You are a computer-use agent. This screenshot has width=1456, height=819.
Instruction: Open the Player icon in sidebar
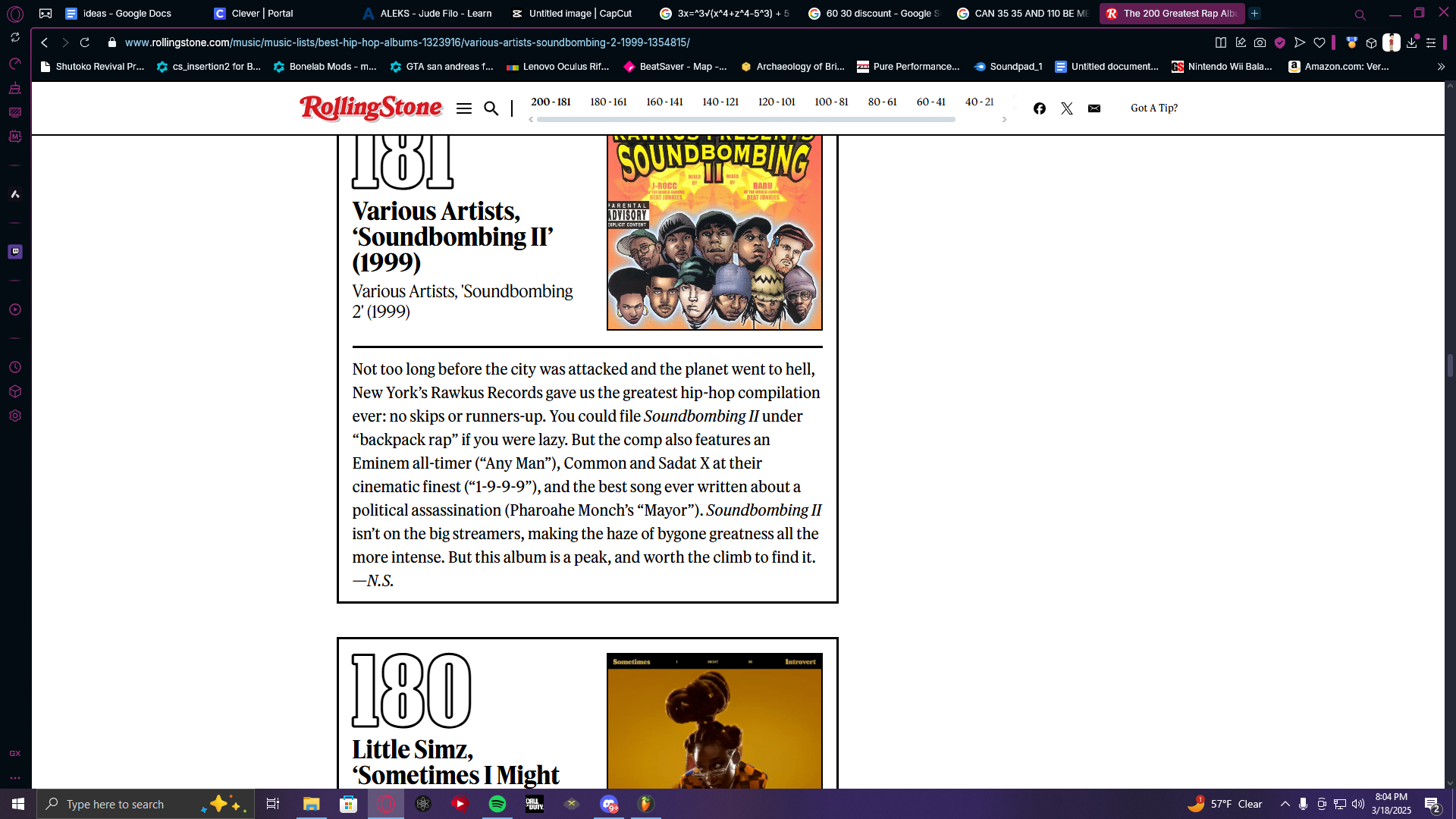pos(15,309)
